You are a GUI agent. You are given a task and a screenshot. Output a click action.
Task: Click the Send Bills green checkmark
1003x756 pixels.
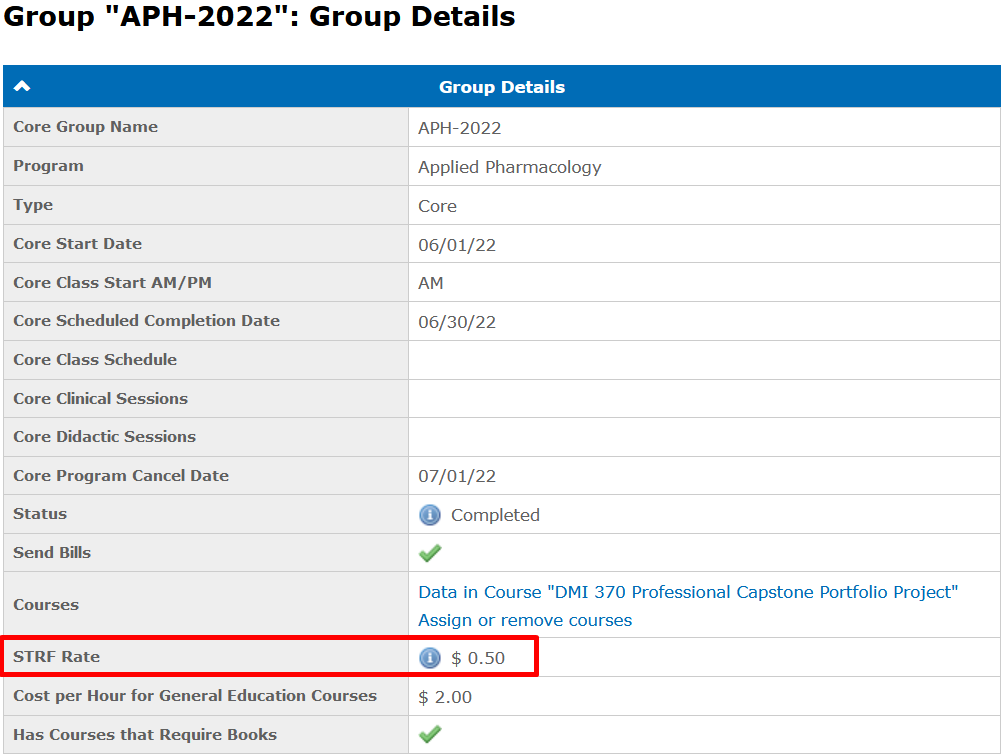pyautogui.click(x=430, y=553)
